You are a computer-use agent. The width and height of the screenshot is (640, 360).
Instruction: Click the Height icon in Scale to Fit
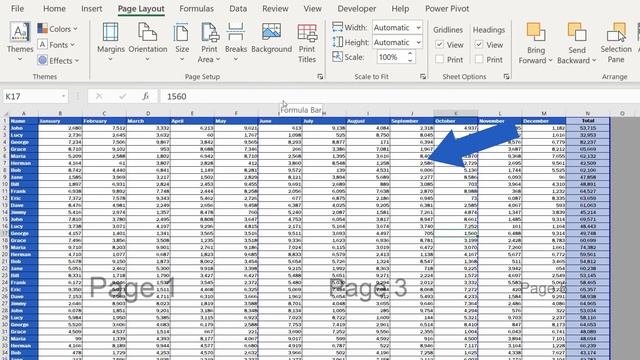point(338,42)
